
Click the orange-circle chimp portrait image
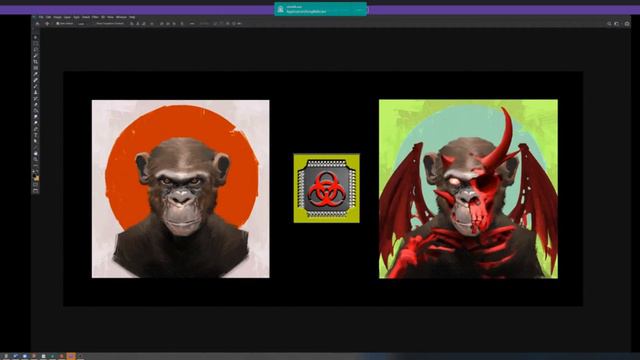coord(180,189)
